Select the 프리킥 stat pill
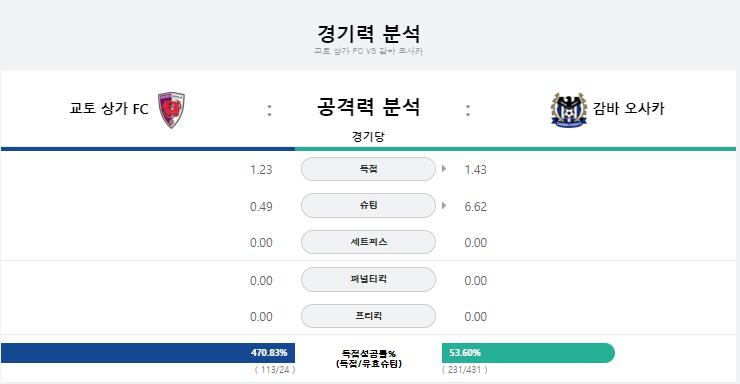Viewport: 740px width, 384px height. click(368, 316)
